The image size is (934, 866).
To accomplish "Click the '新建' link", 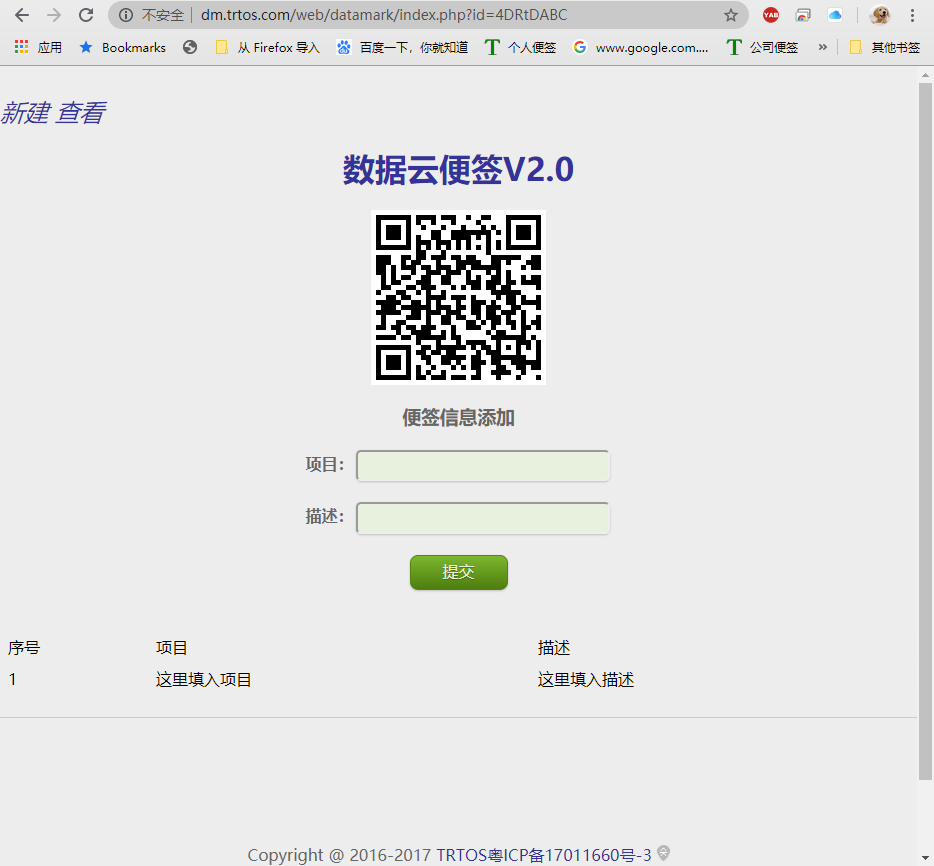I will (x=25, y=113).
